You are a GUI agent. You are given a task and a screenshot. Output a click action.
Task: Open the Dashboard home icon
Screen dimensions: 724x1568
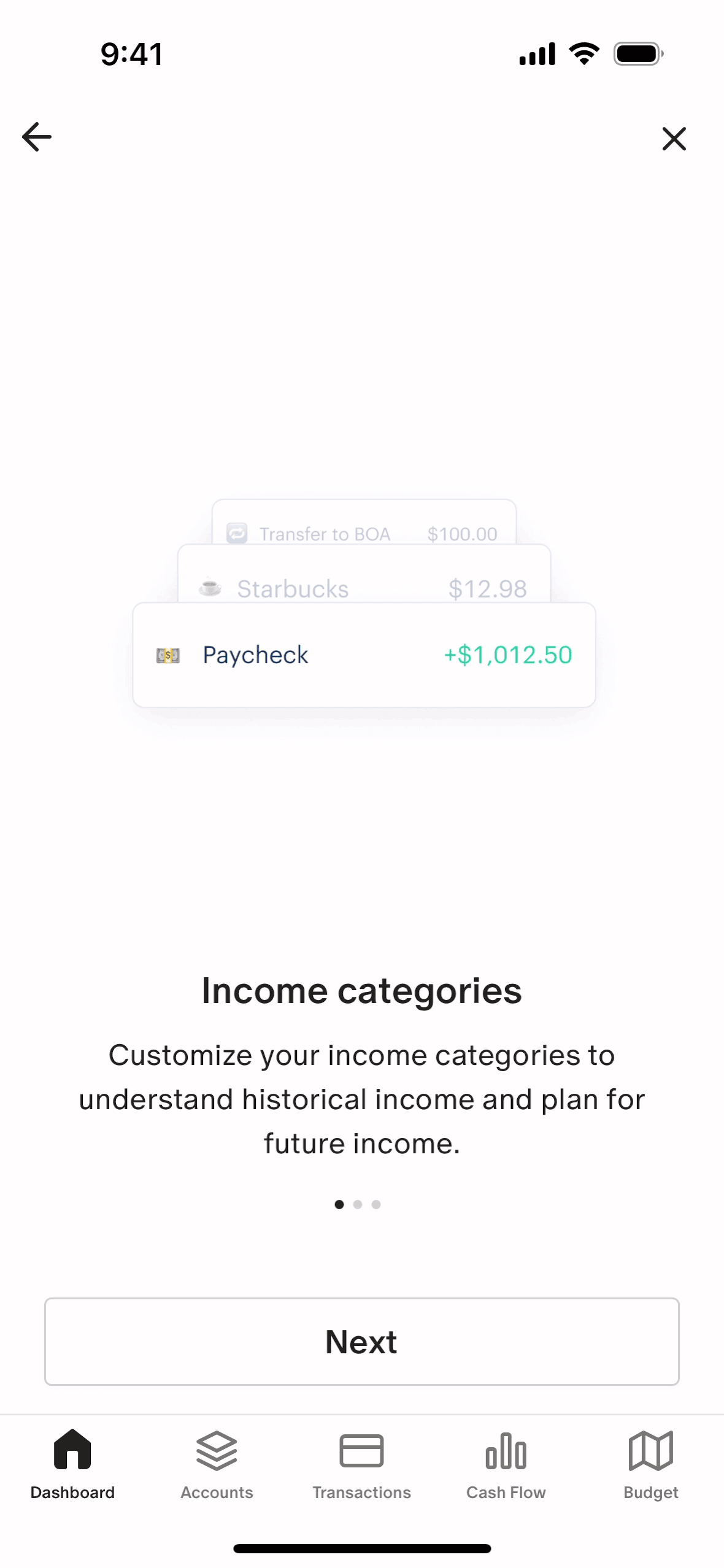pos(72,1450)
